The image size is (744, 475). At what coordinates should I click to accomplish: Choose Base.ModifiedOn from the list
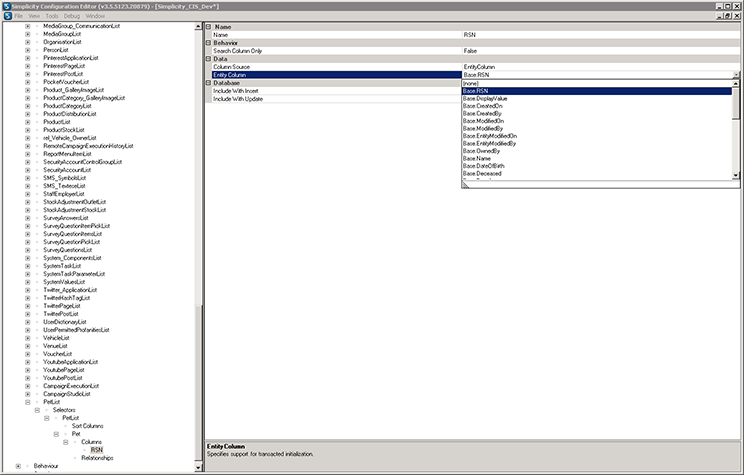tap(596, 121)
